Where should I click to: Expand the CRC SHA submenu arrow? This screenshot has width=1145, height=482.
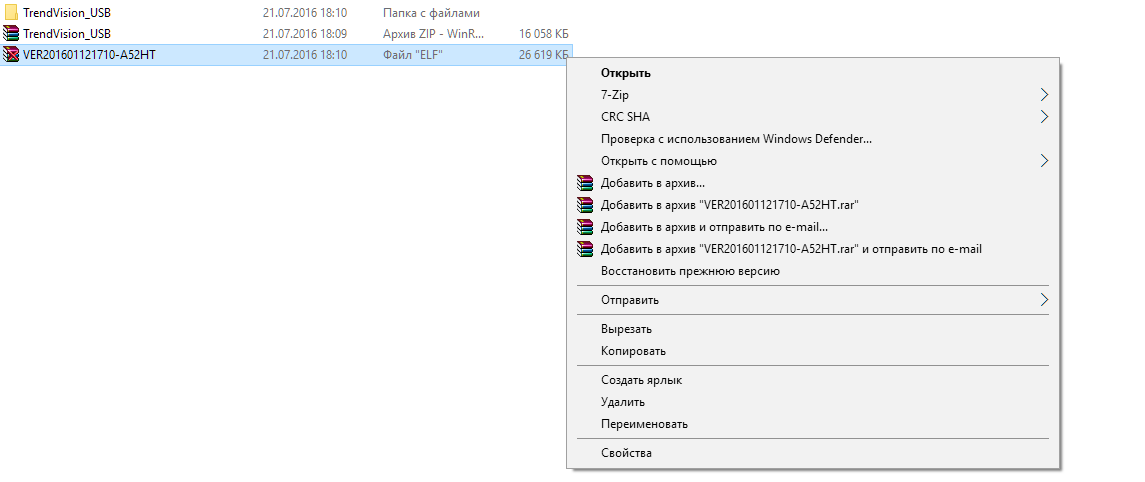point(1044,117)
